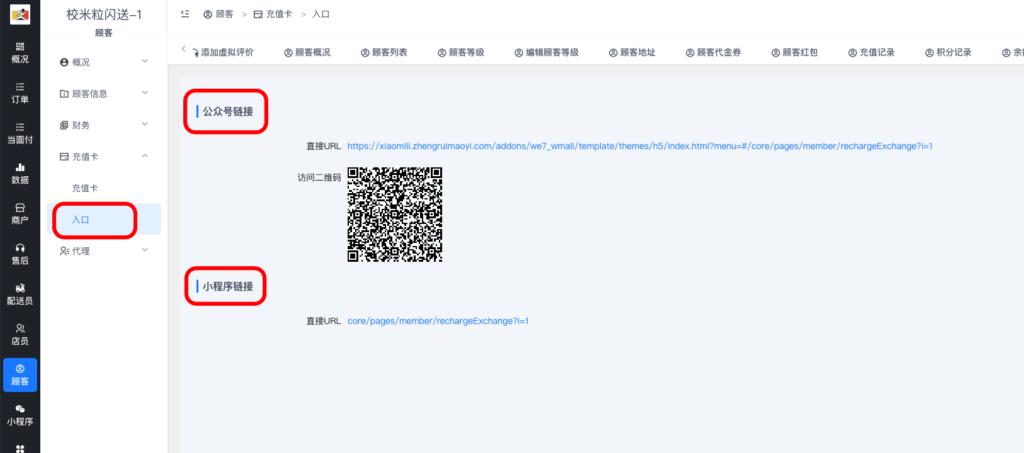Expand the 财务 submenu
The width and height of the screenshot is (1024, 453).
click(x=104, y=125)
